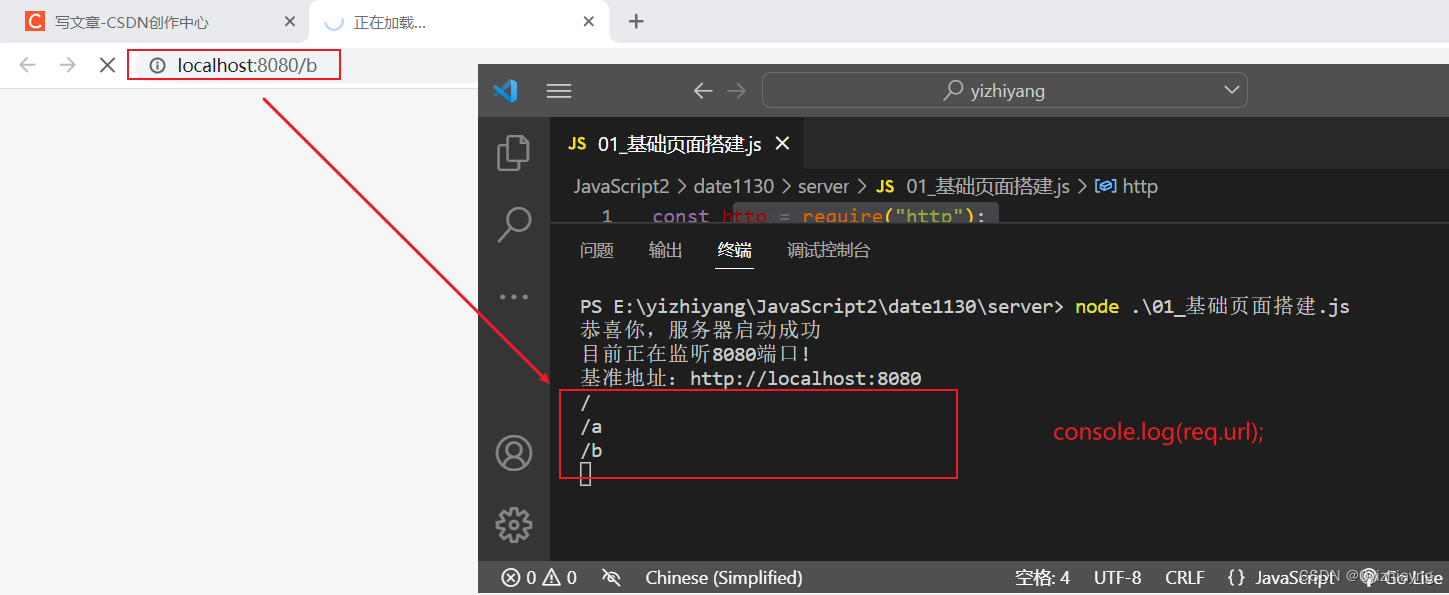The image size is (1449, 595).
Task: Open the Manage gear icon
Action: (514, 524)
